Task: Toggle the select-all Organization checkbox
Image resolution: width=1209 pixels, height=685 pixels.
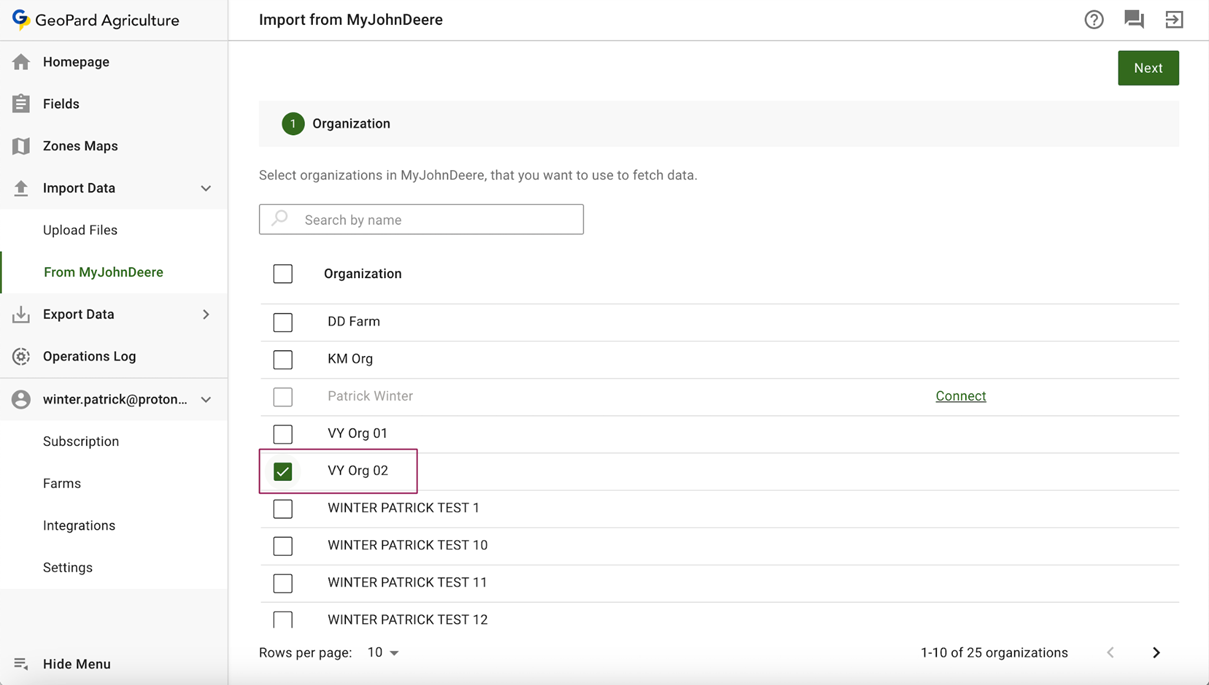Action: tap(283, 274)
